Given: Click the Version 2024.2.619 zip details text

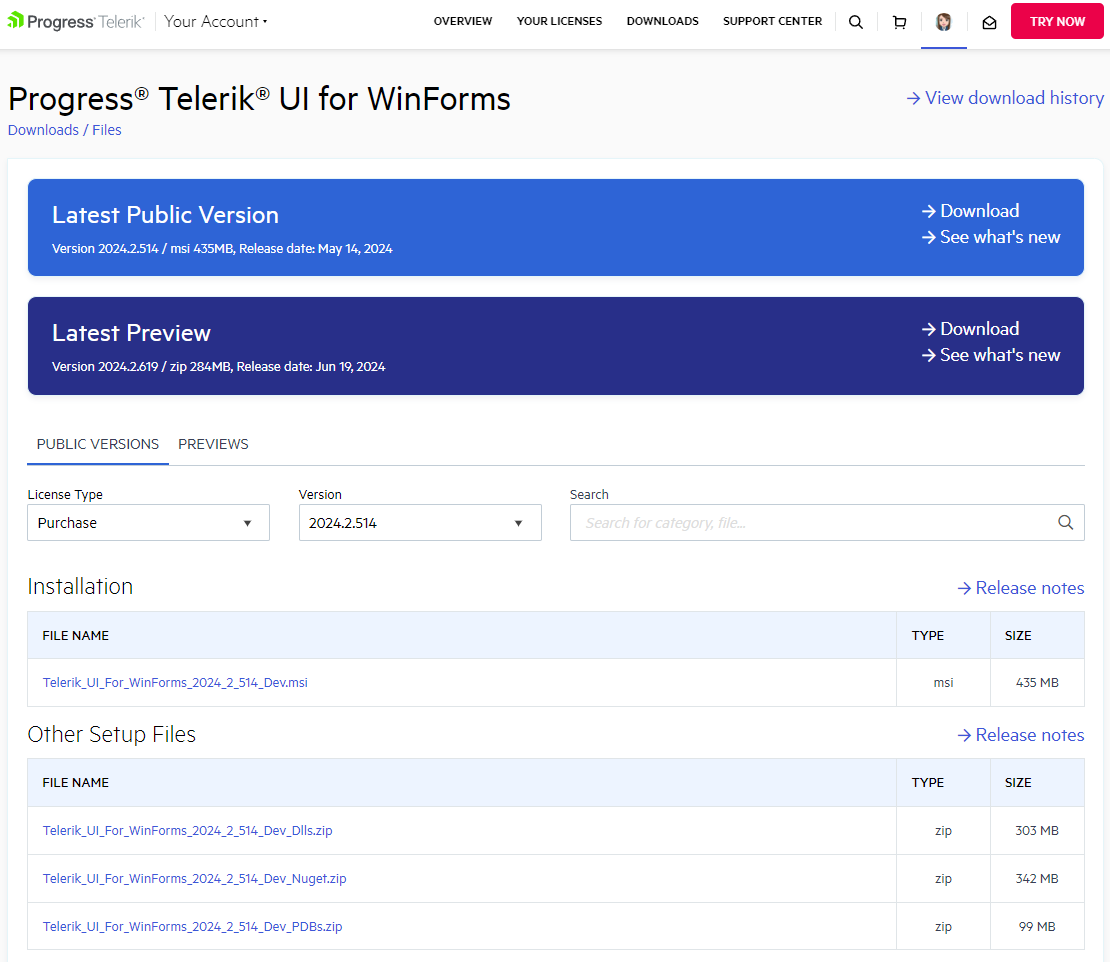Looking at the screenshot, I should 219,367.
